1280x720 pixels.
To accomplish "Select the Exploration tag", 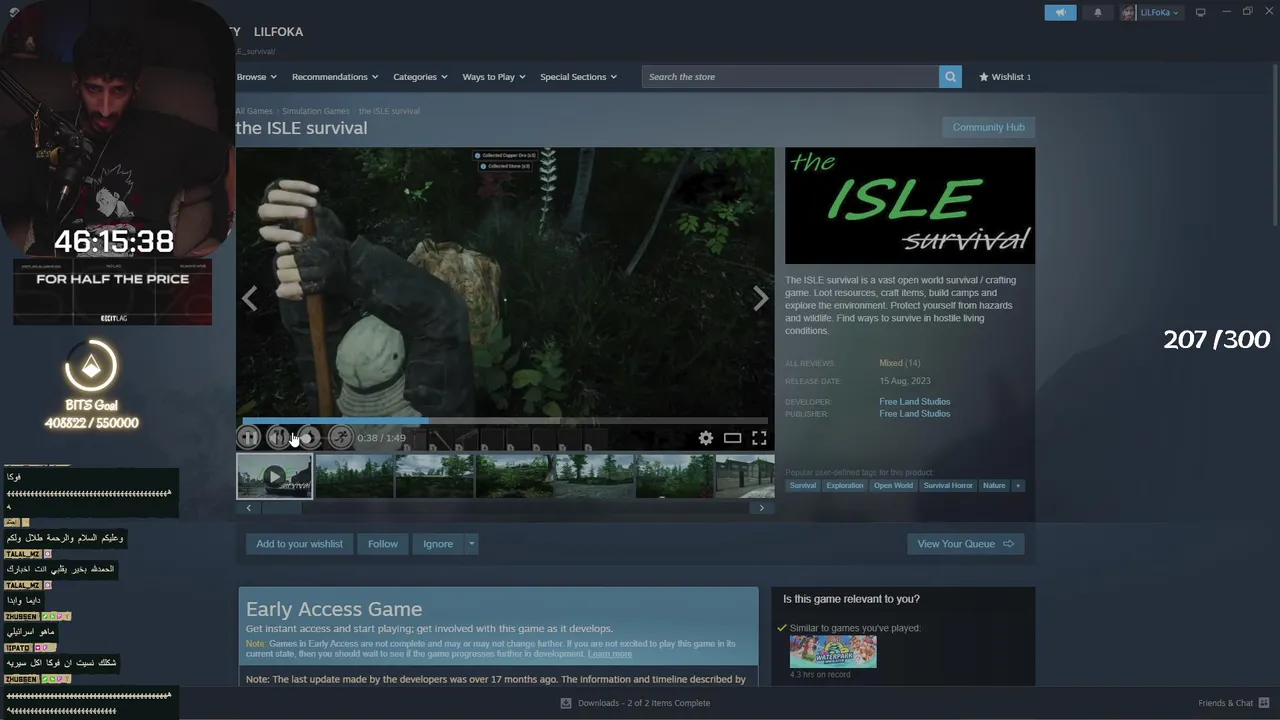I will [845, 486].
